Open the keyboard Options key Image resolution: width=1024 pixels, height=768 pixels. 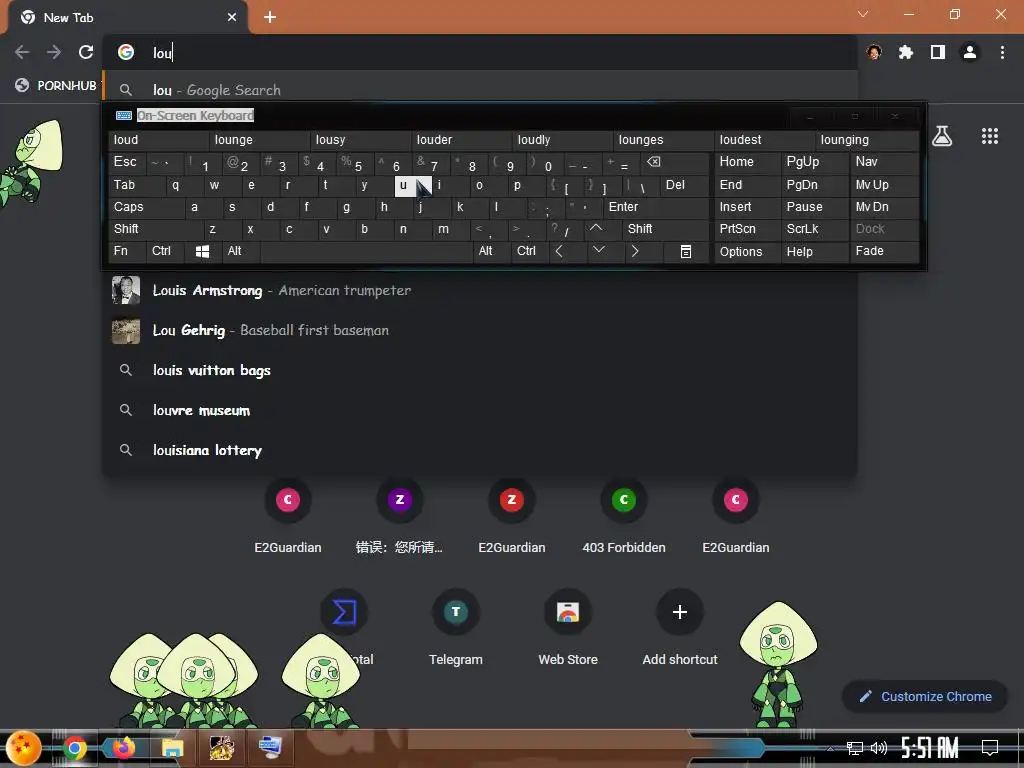point(748,251)
